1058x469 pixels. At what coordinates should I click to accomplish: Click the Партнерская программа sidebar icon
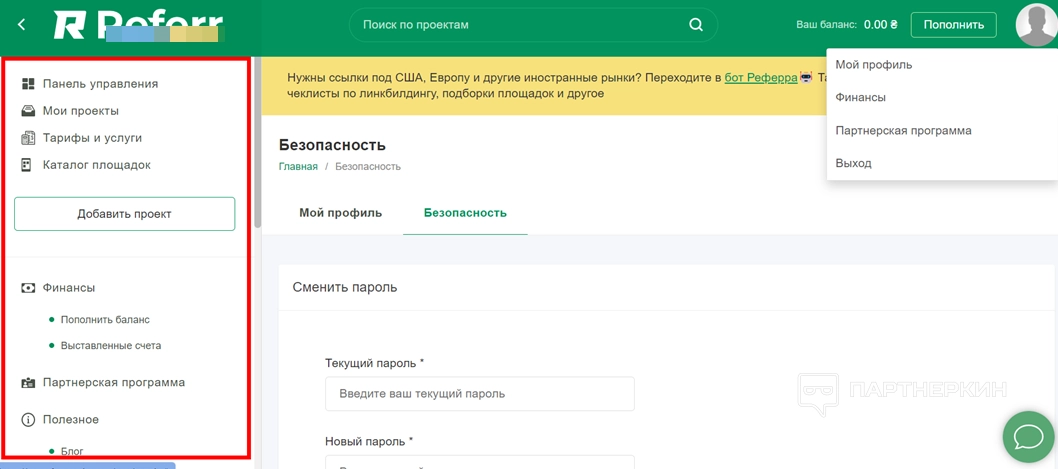(28, 383)
